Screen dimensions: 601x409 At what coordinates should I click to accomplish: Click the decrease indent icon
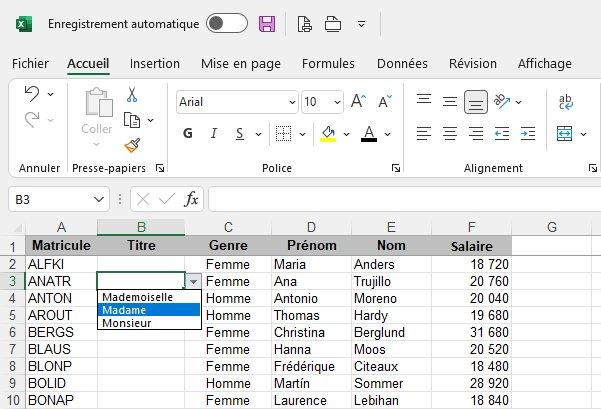click(502, 133)
